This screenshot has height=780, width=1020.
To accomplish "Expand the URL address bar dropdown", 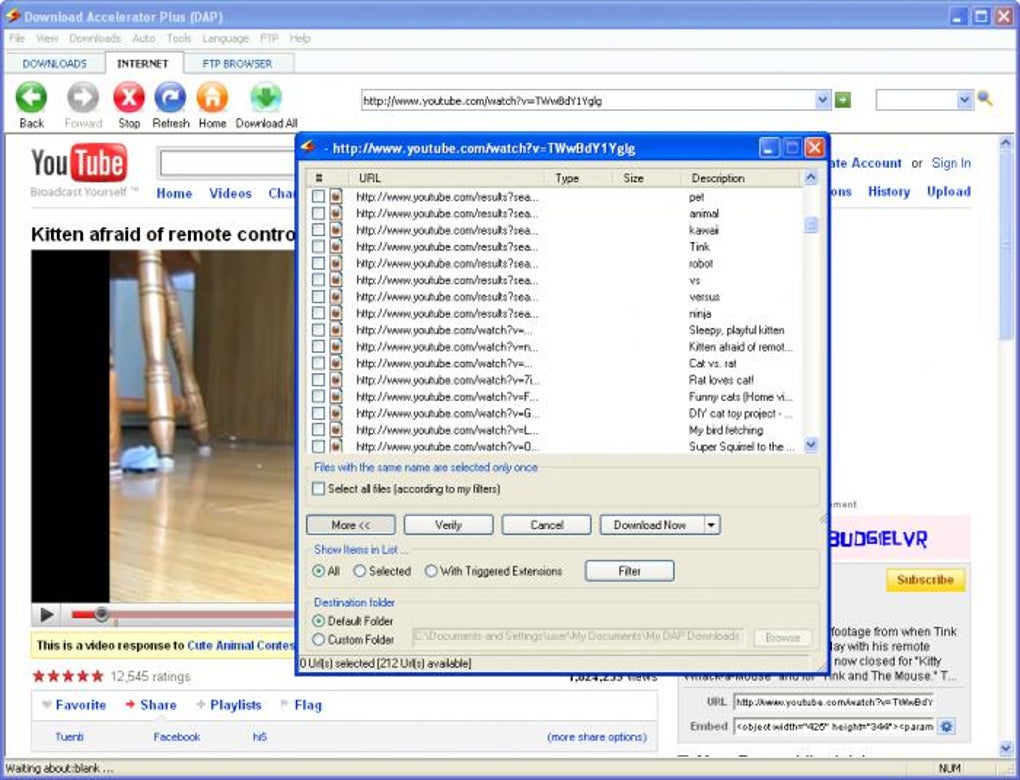I will (x=822, y=100).
